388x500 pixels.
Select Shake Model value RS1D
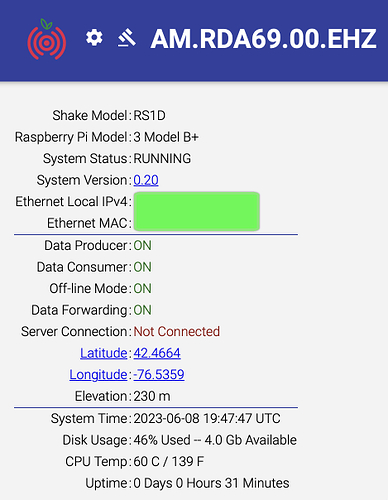coord(149,116)
